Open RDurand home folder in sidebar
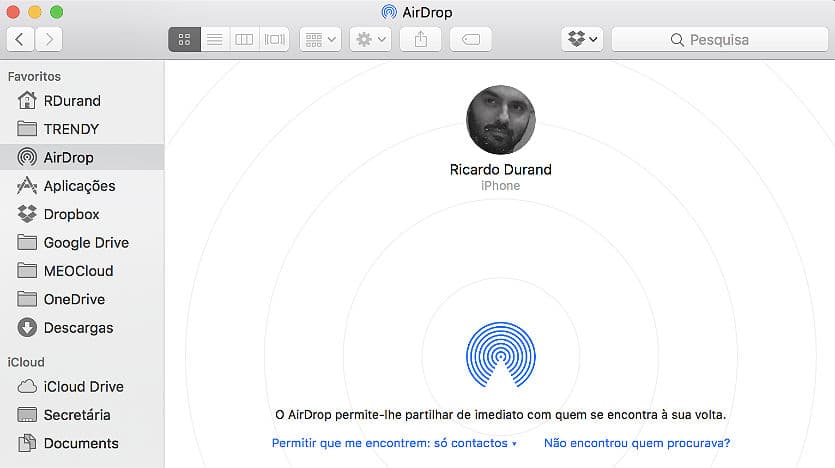 pyautogui.click(x=82, y=101)
